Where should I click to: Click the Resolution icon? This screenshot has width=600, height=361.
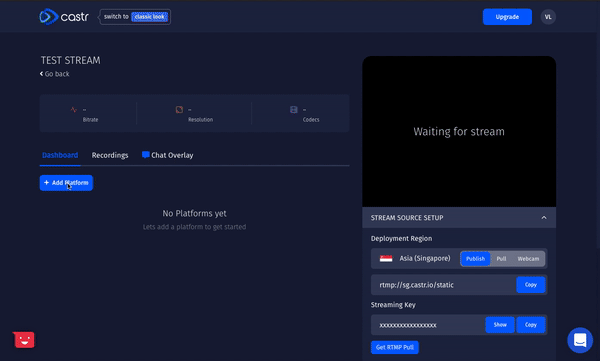click(x=179, y=110)
